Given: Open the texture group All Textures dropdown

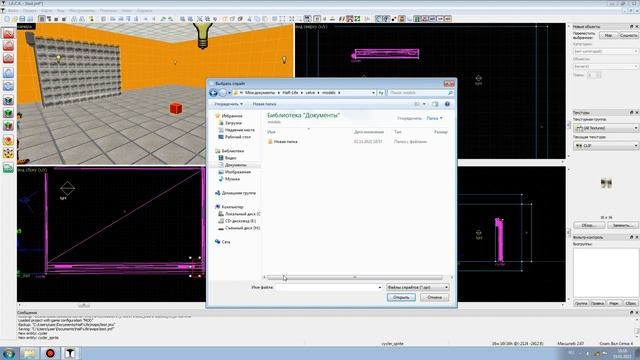Looking at the screenshot, I should (606, 128).
